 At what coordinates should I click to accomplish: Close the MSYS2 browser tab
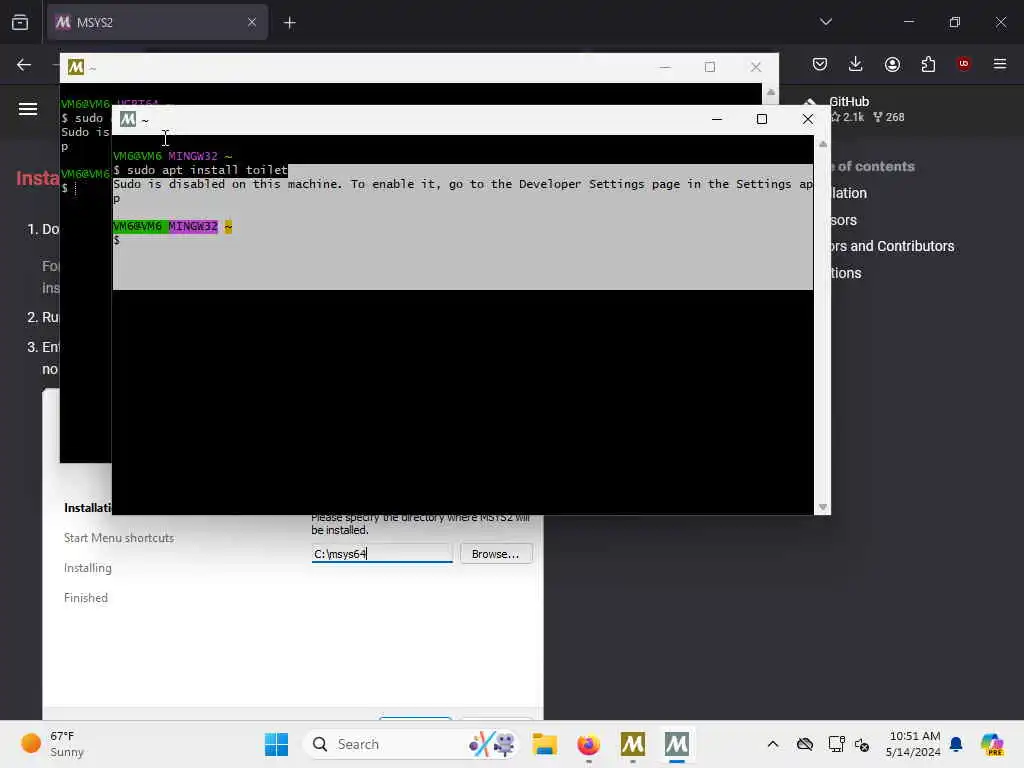pyautogui.click(x=251, y=22)
